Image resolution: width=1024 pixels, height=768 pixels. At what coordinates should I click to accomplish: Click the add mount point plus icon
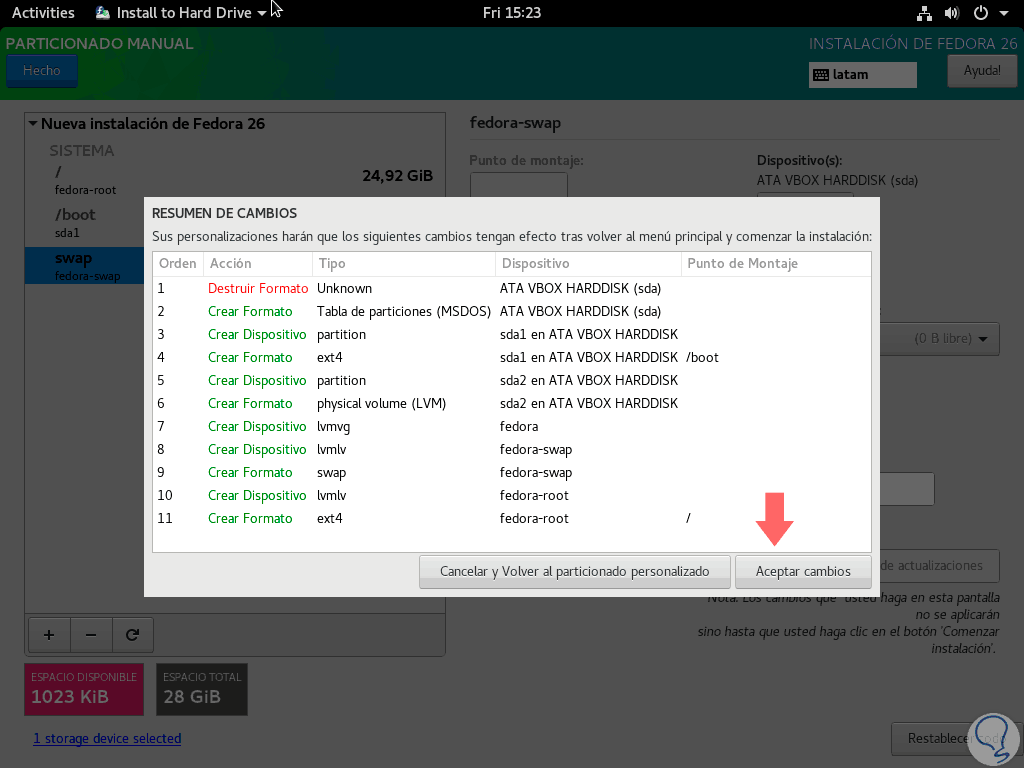point(49,635)
